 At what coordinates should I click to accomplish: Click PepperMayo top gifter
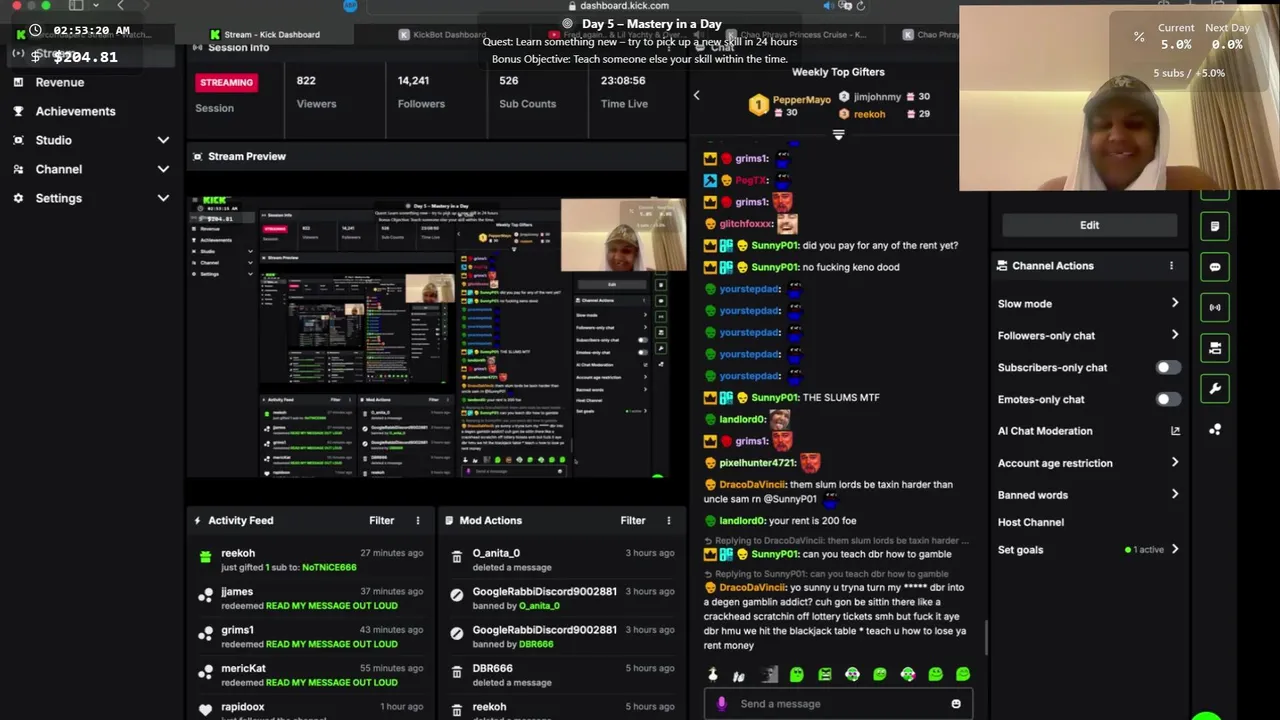802,100
